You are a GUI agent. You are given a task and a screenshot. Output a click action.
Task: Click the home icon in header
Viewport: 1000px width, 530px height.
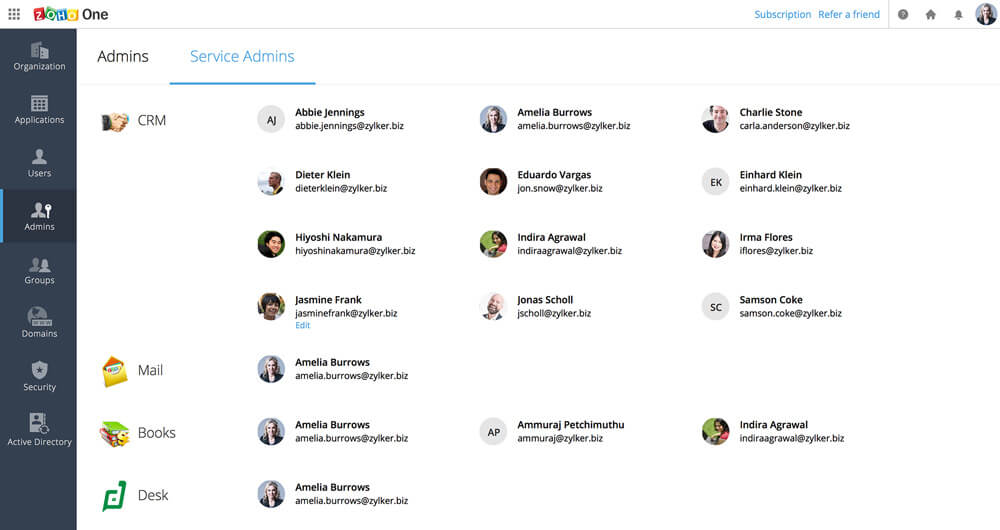coord(931,15)
